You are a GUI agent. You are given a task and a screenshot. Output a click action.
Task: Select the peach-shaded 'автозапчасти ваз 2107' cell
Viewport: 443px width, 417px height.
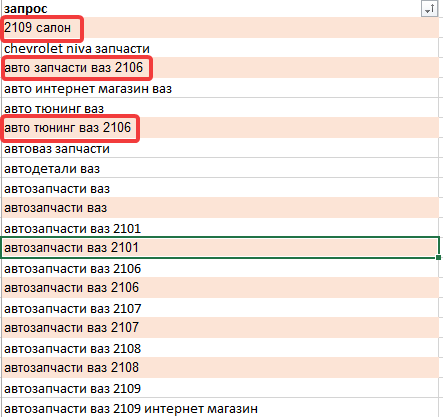click(x=220, y=328)
